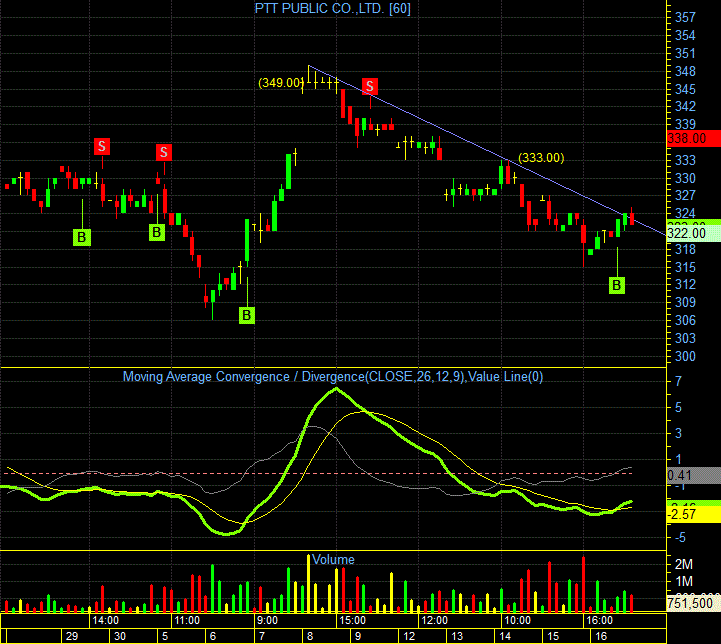Click date 8 on the date axis
The image size is (721, 644).
310,636
